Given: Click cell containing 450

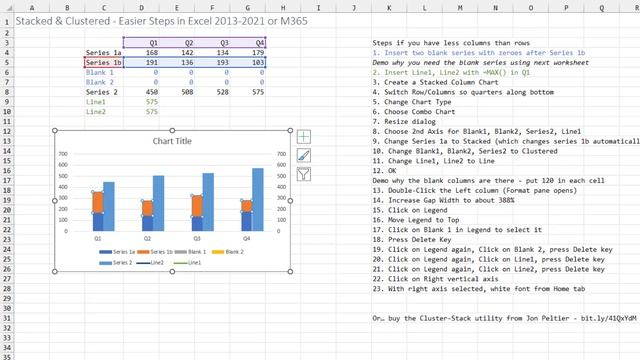Looking at the screenshot, I should [141, 92].
